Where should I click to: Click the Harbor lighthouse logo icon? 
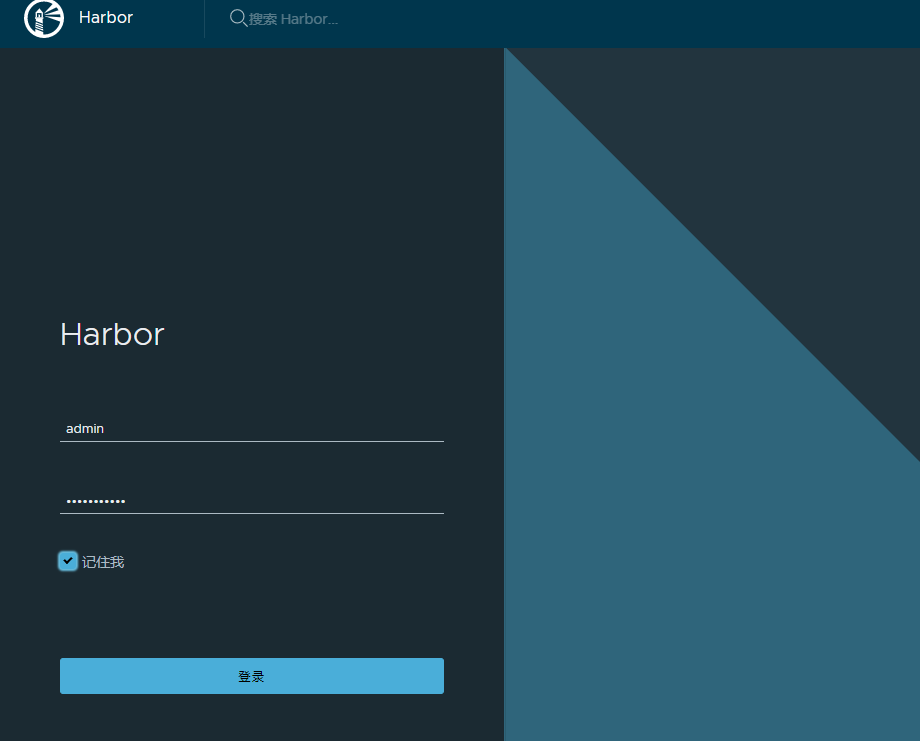click(x=44, y=18)
